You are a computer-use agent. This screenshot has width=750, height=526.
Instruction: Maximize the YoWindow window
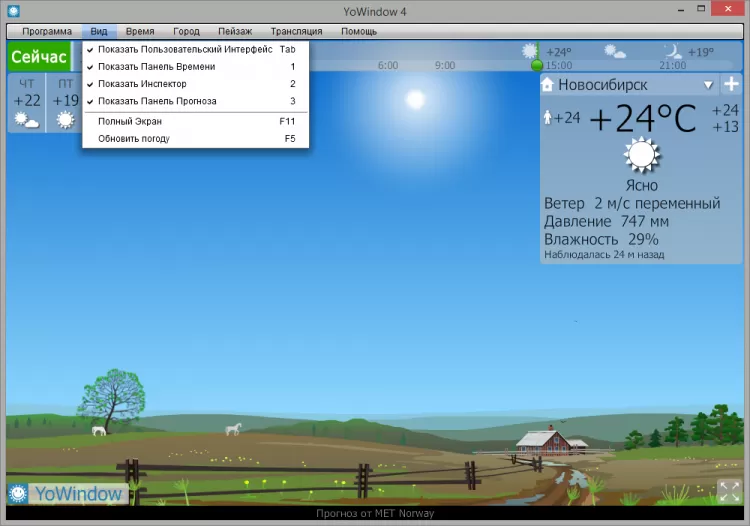click(701, 9)
